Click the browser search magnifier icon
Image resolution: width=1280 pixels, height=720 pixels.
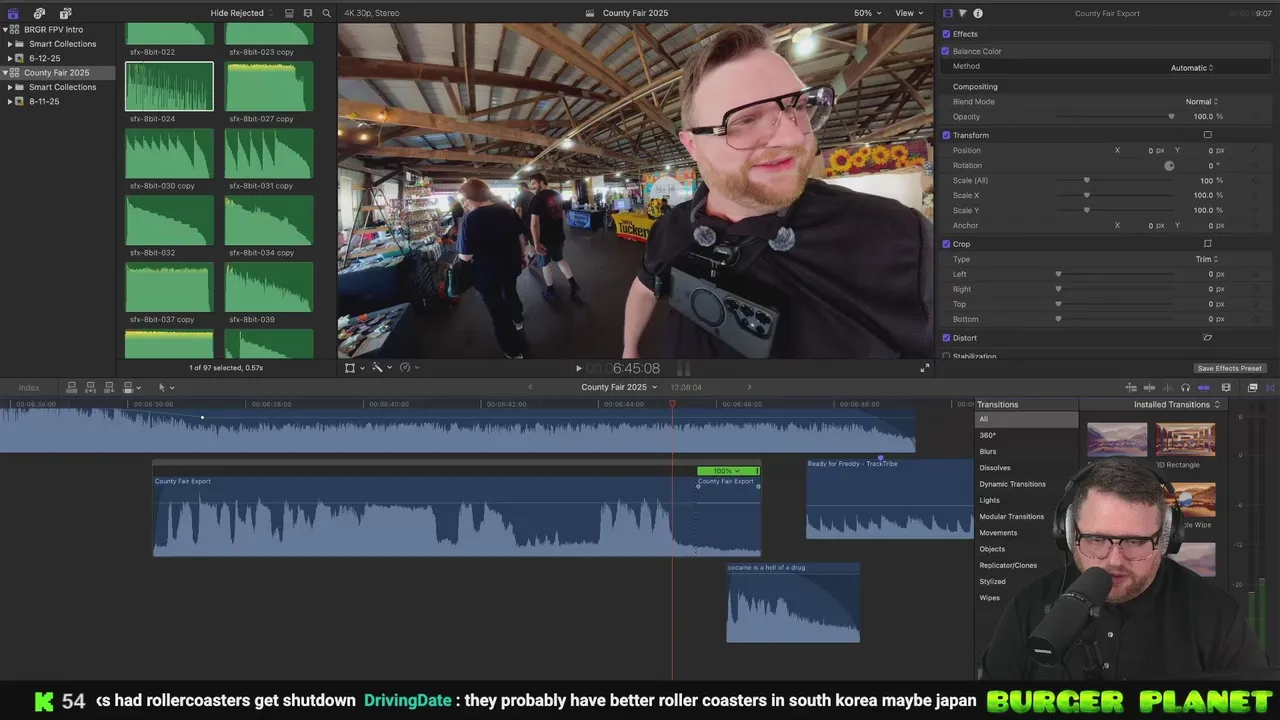point(326,13)
